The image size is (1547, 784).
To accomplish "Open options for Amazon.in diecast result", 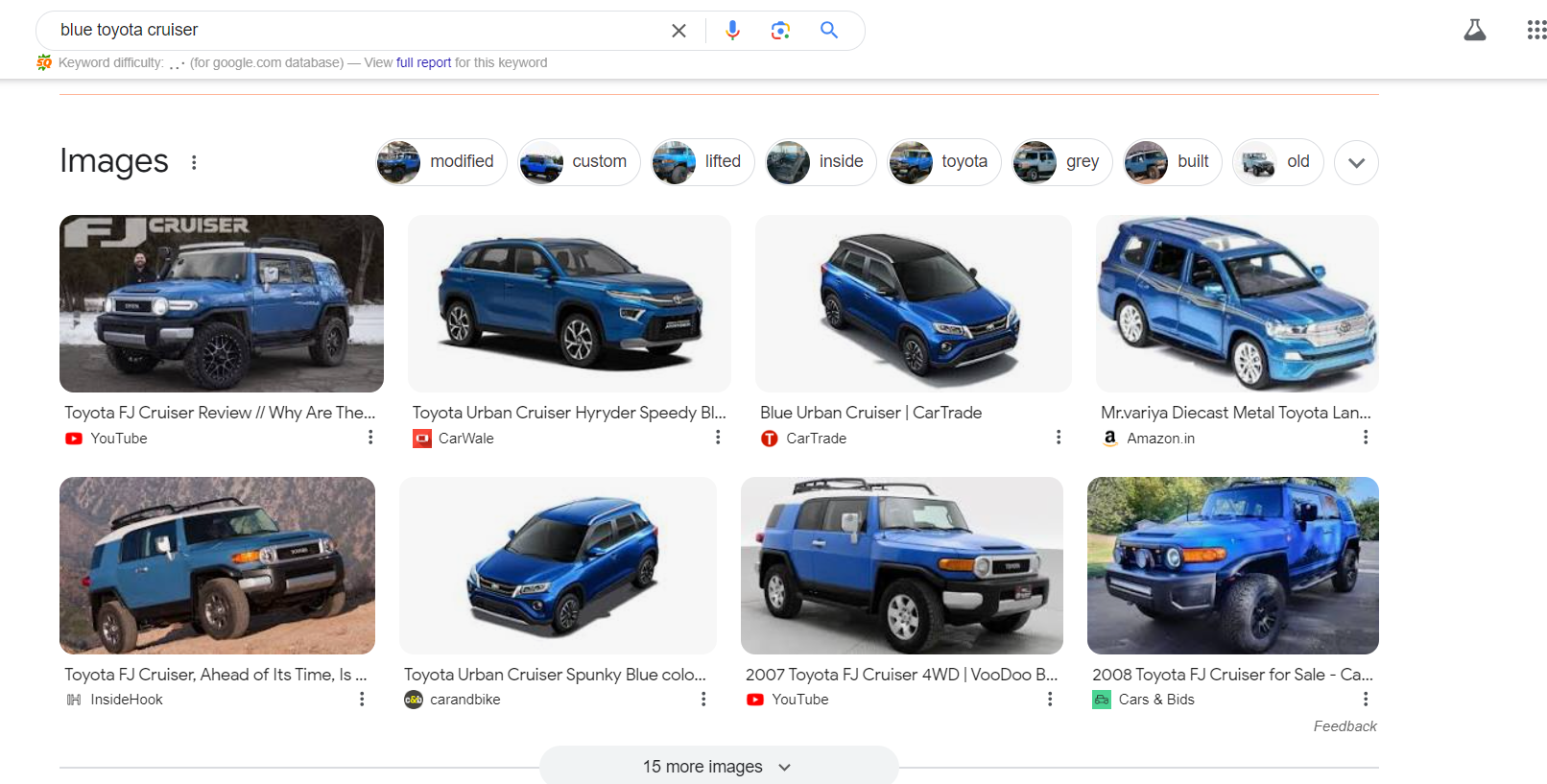I will (1366, 438).
